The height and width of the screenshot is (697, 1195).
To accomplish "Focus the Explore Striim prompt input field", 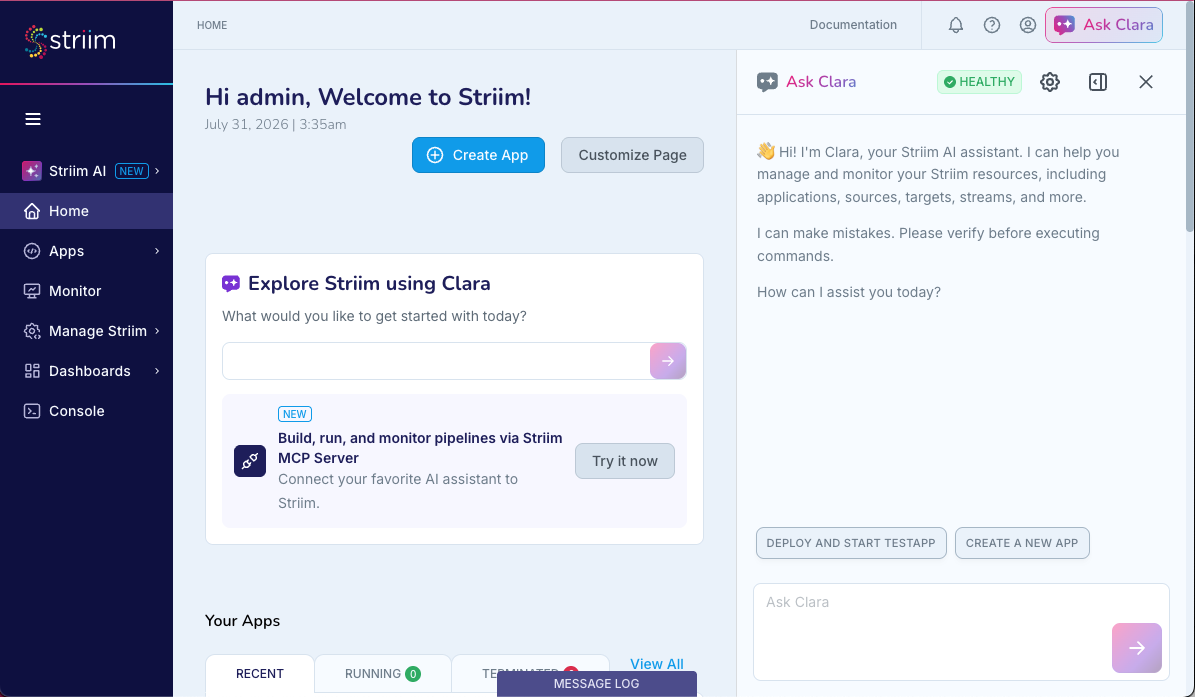I will 436,361.
